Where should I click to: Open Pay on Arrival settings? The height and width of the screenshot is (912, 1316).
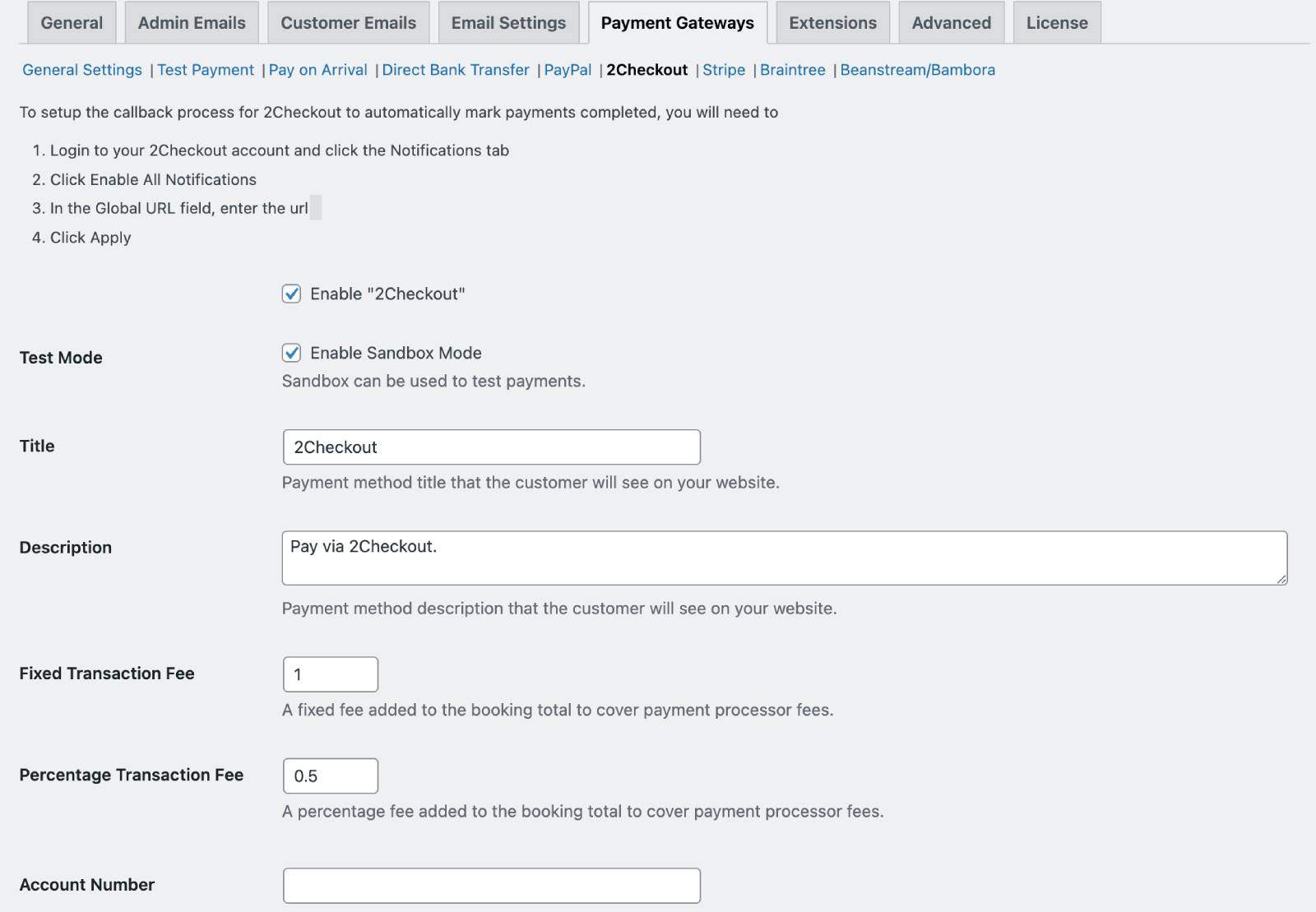(317, 70)
